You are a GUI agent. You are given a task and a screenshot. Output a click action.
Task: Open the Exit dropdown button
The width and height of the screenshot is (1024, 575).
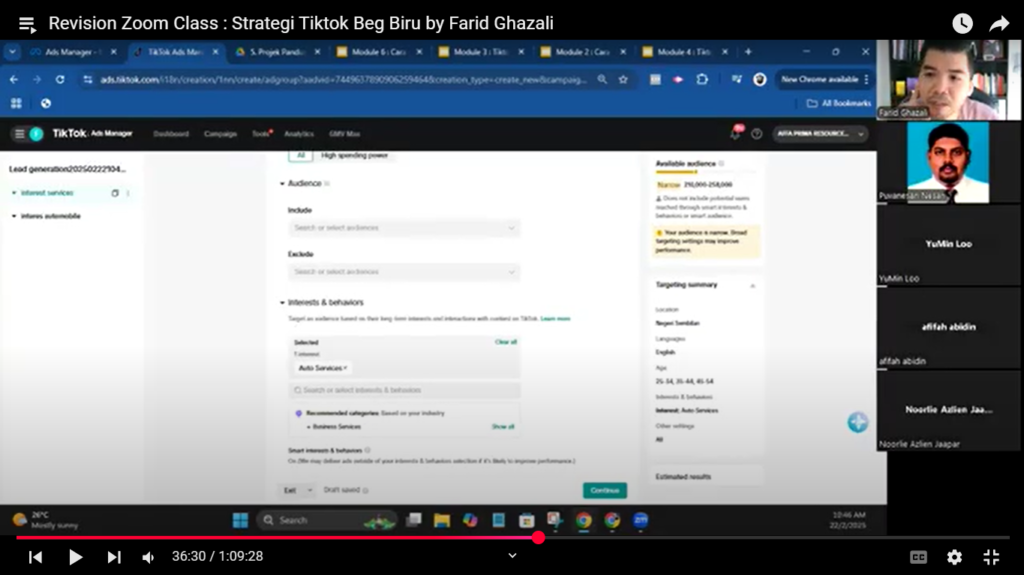click(298, 490)
